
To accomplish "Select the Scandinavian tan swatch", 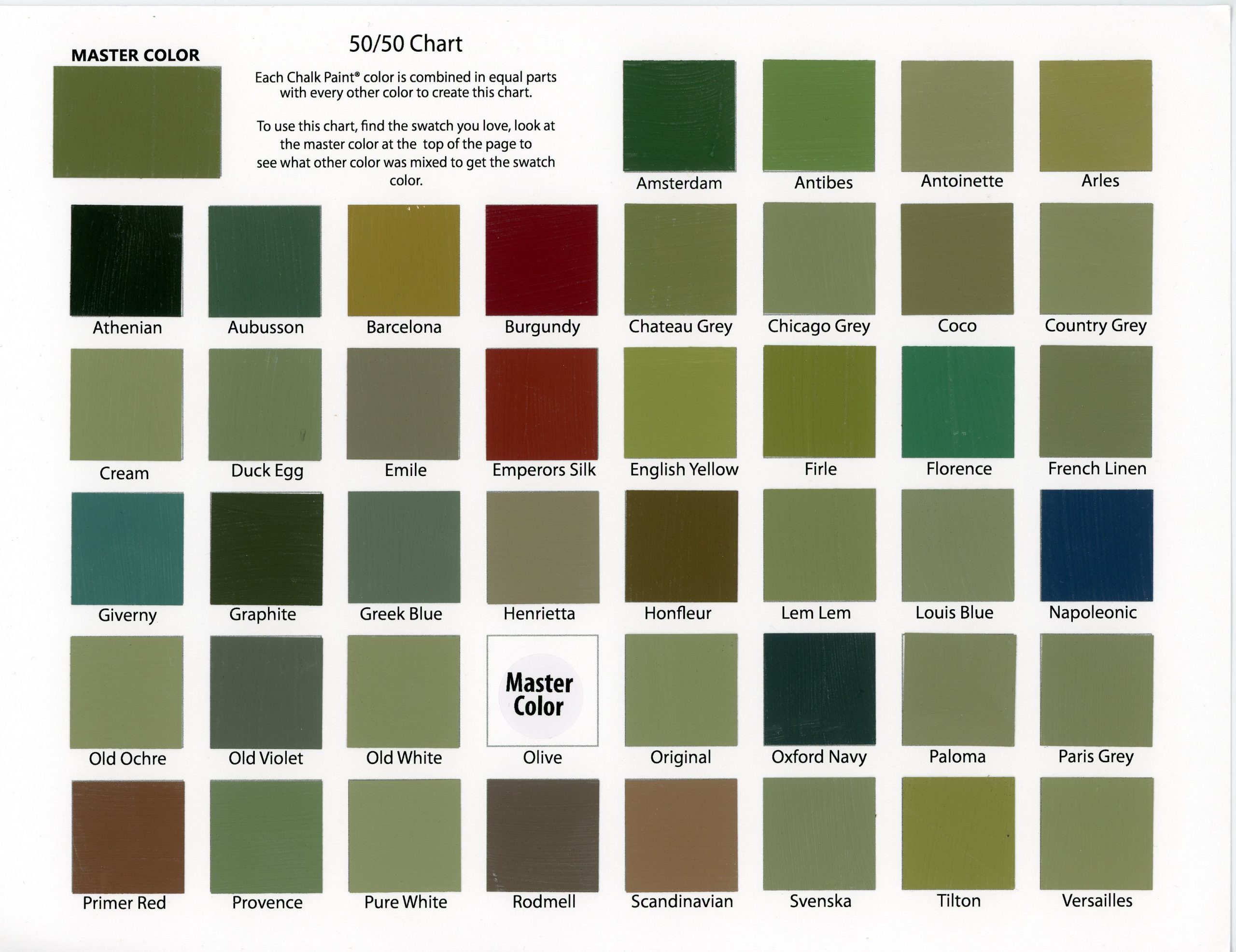I will tap(681, 835).
